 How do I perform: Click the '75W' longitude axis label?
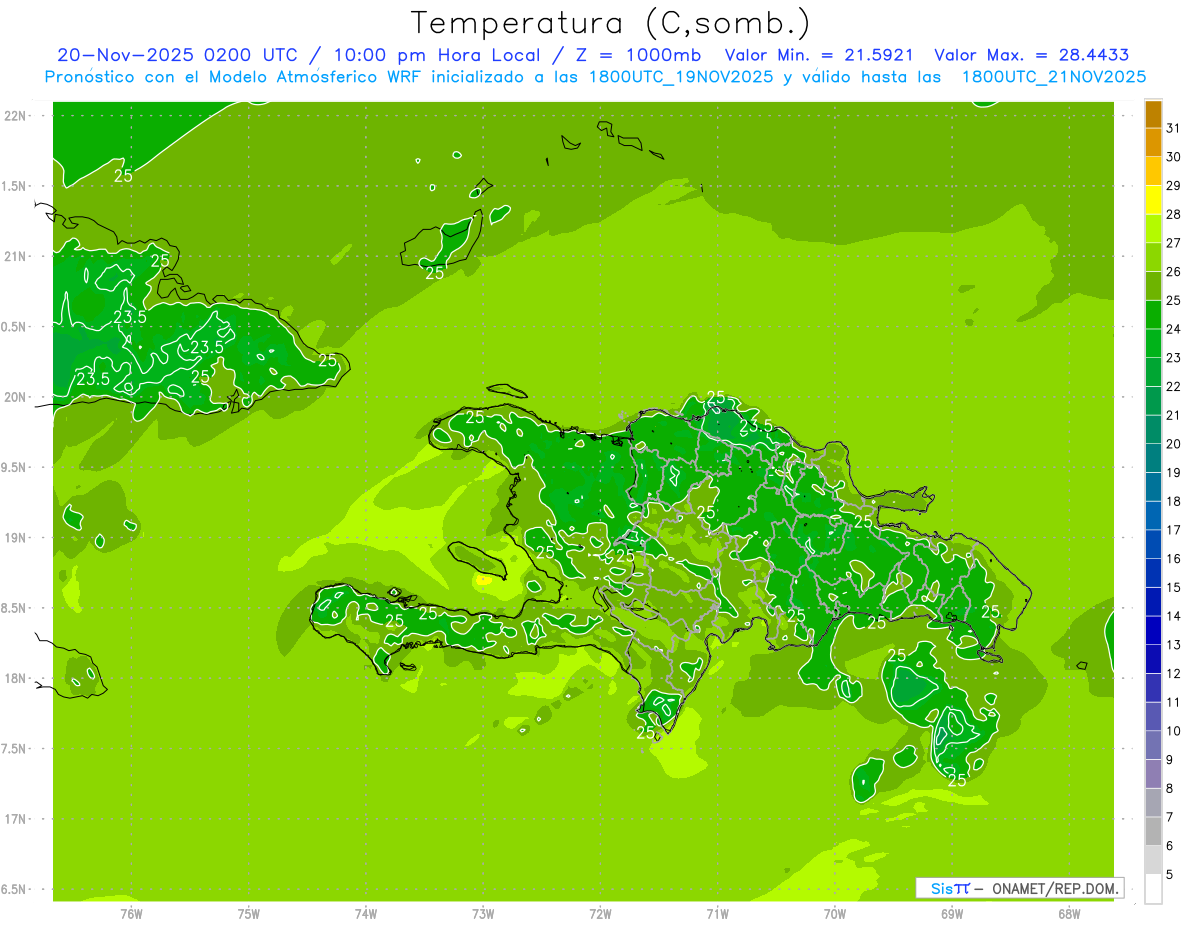tap(249, 913)
